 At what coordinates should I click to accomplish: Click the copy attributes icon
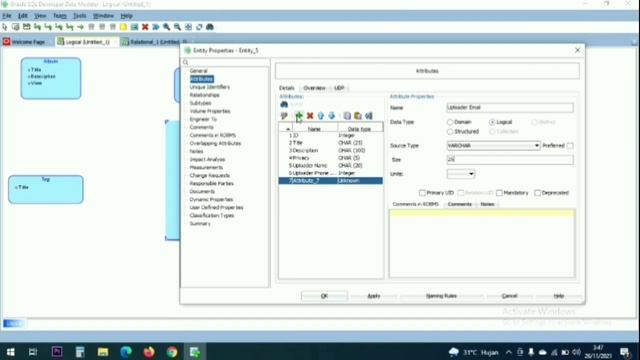coord(347,116)
